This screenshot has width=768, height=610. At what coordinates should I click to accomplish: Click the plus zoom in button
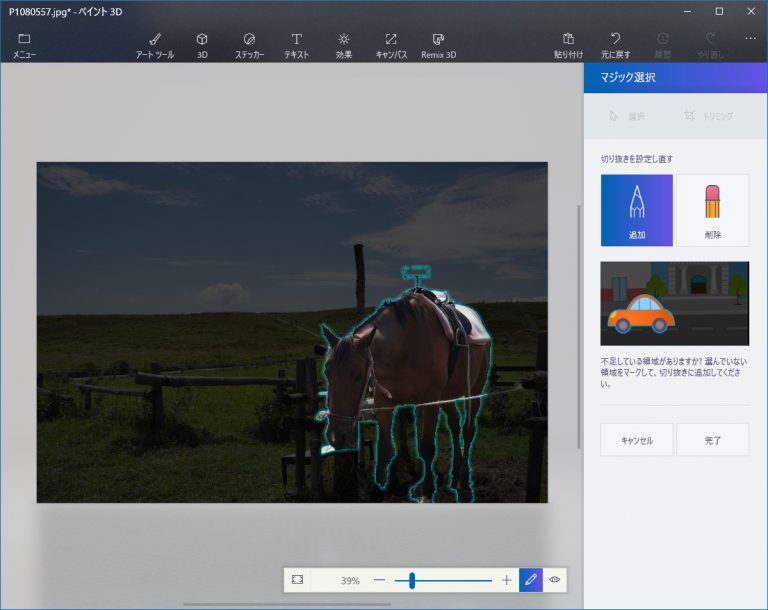[x=506, y=580]
